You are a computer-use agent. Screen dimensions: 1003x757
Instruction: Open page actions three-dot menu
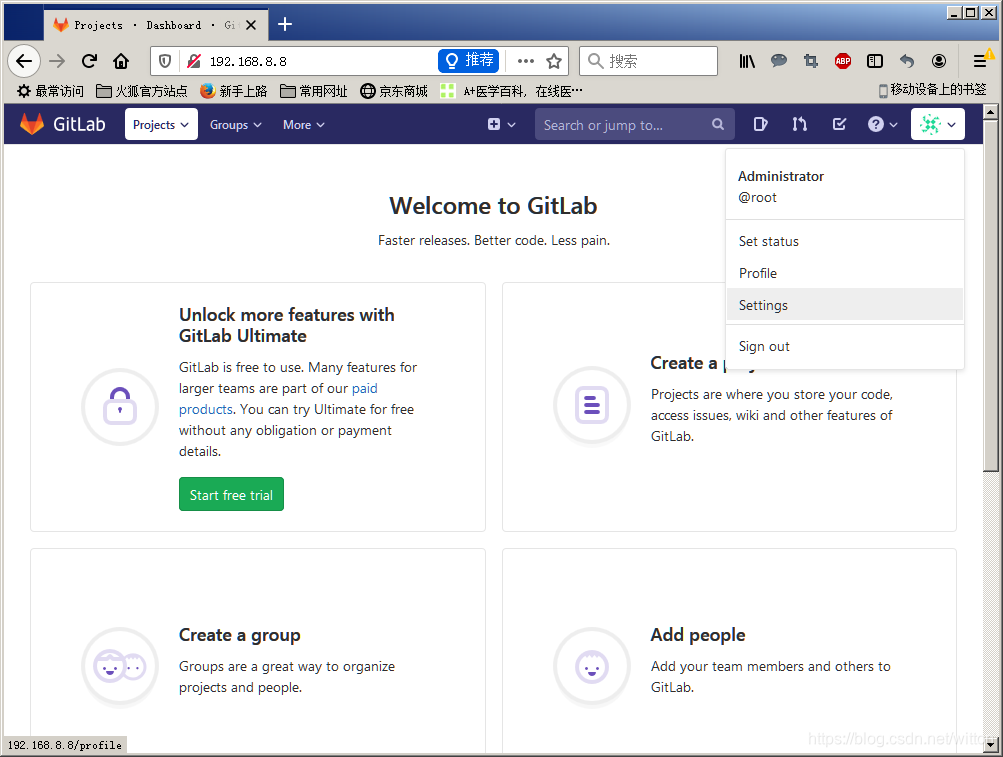526,61
